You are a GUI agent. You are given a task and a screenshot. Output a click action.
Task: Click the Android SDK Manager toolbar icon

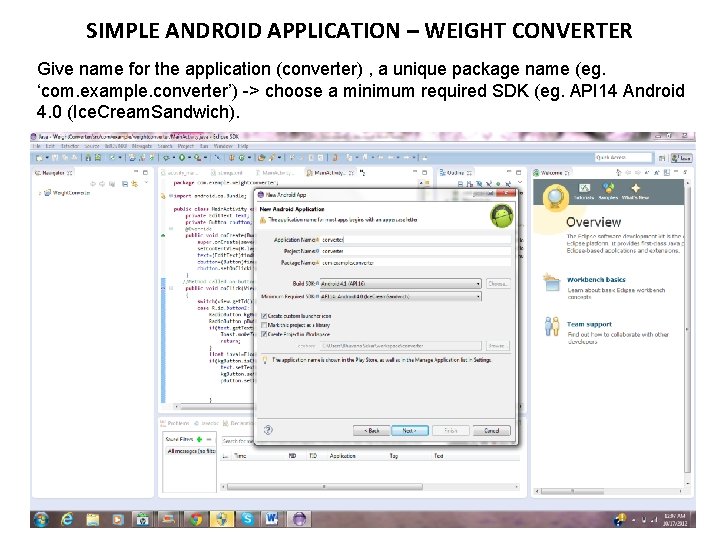(87, 158)
